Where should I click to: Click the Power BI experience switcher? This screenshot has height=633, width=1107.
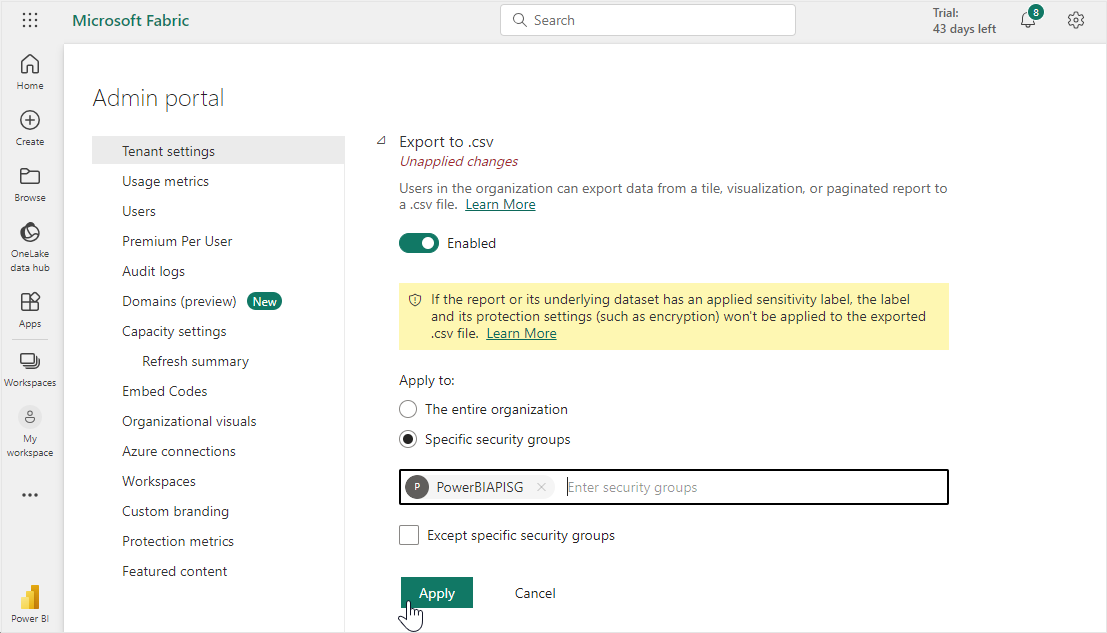pos(30,603)
